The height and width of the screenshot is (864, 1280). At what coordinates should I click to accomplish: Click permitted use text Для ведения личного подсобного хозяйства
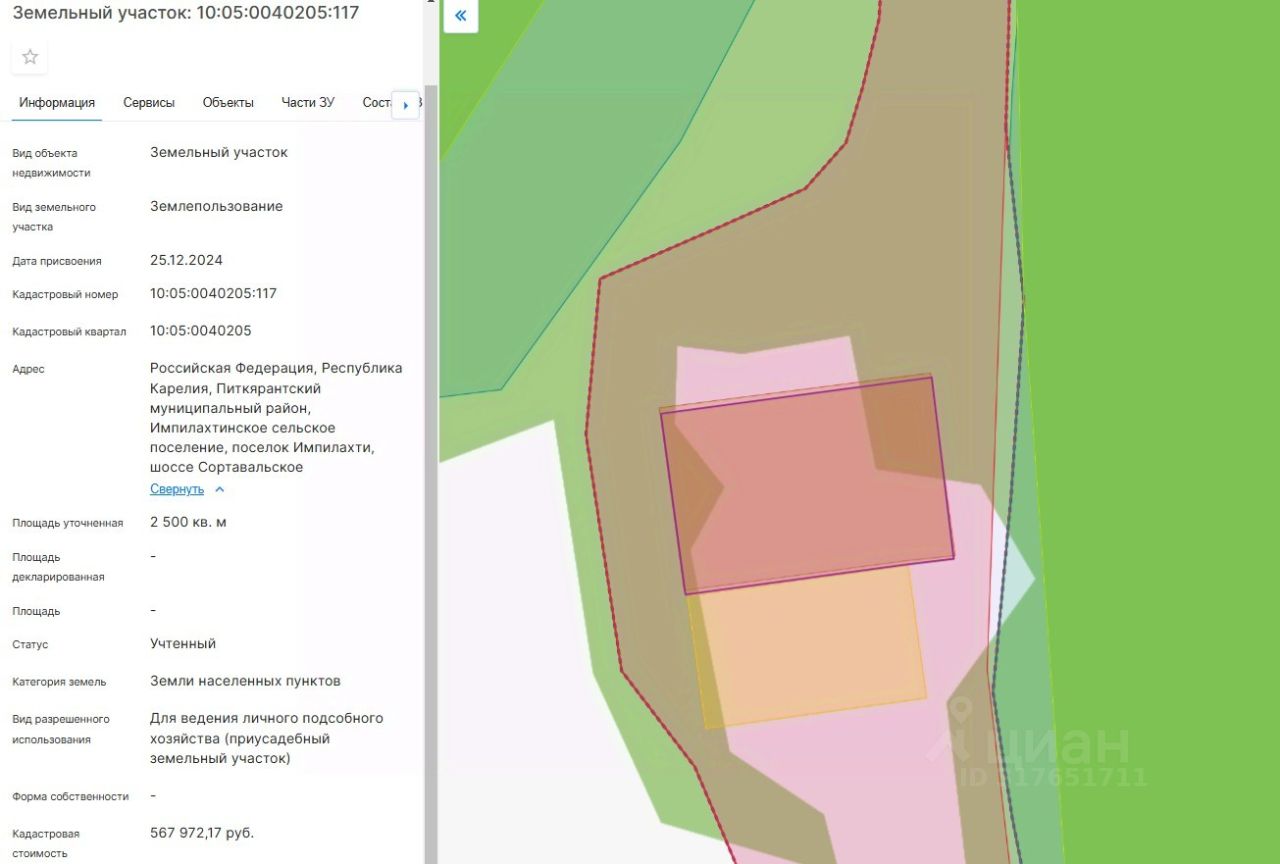click(x=267, y=739)
